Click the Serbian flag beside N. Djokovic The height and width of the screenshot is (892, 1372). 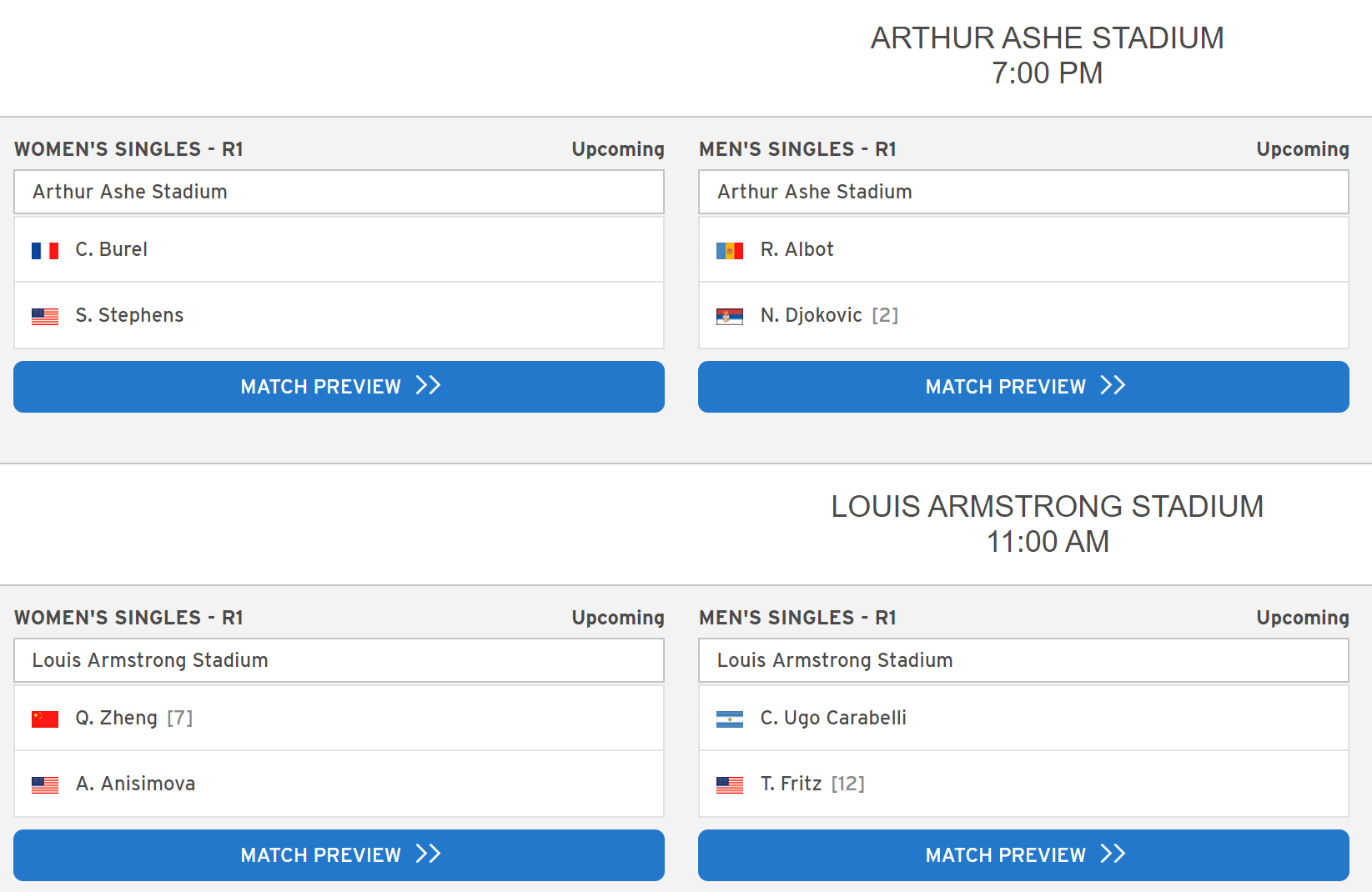[x=730, y=316]
